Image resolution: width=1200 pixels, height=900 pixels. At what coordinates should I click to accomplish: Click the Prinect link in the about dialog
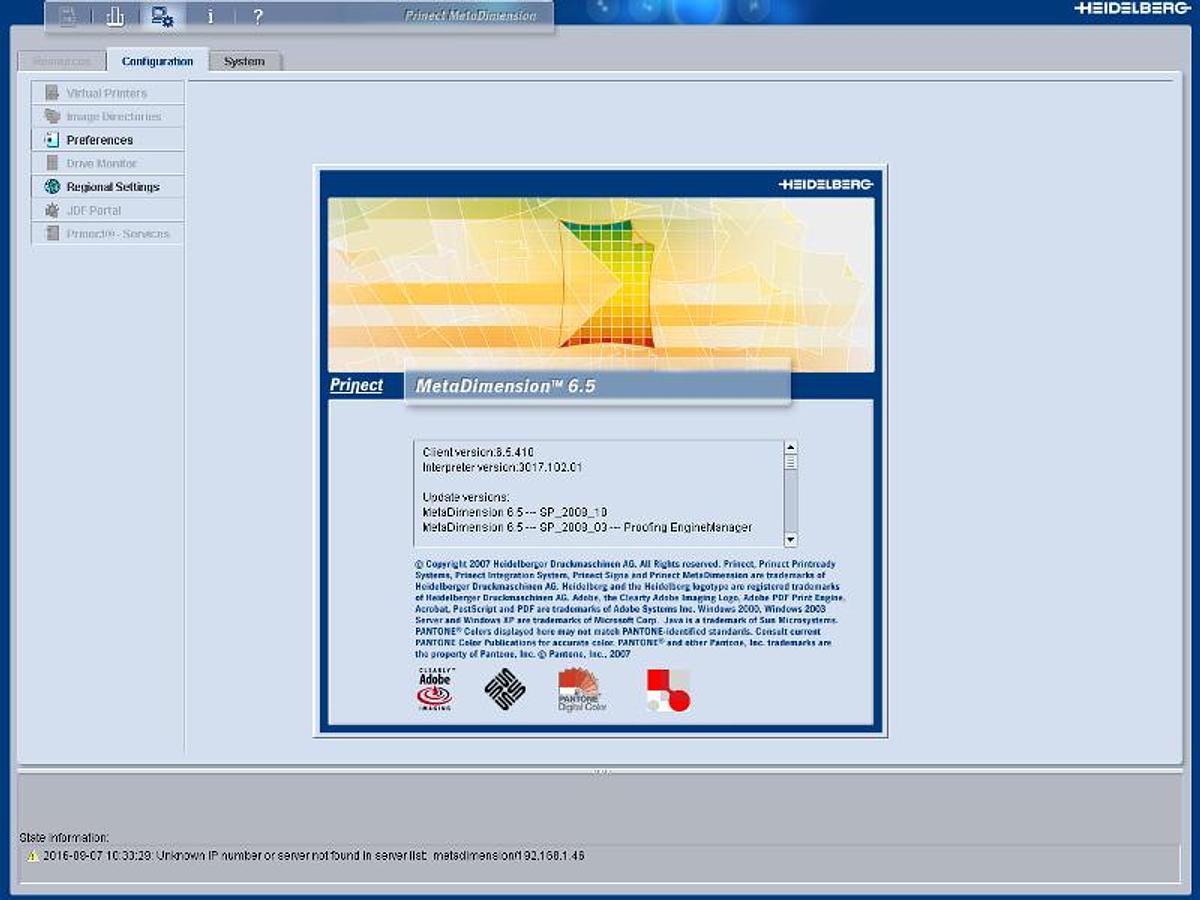[357, 385]
